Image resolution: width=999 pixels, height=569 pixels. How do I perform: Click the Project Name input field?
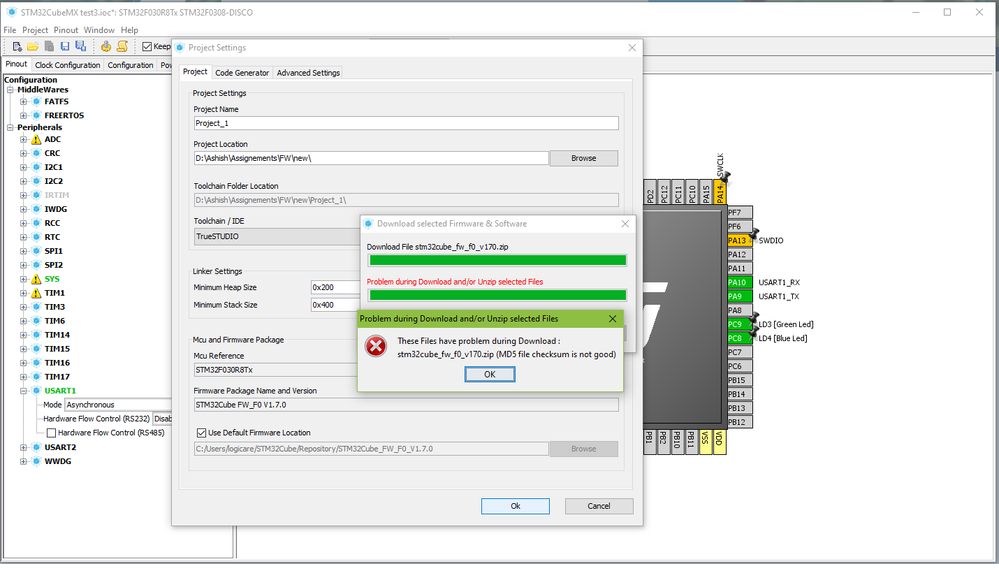(406, 124)
